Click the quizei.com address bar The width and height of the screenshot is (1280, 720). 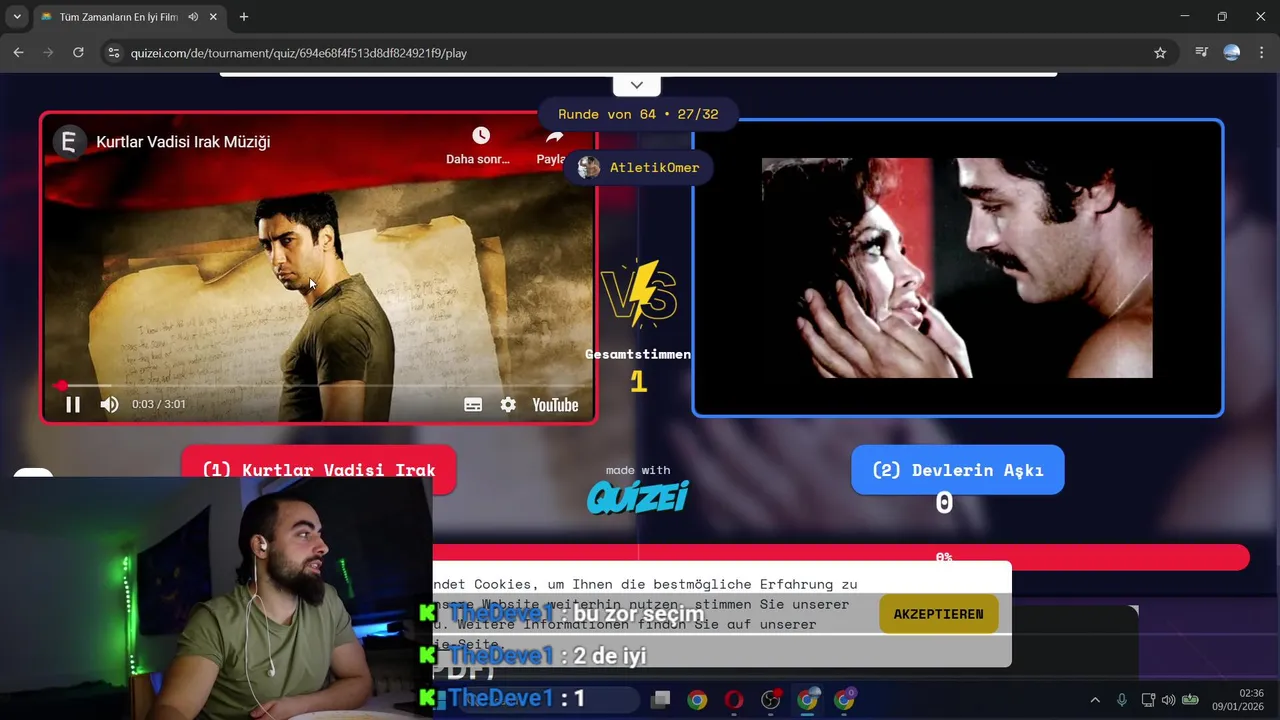(640, 53)
